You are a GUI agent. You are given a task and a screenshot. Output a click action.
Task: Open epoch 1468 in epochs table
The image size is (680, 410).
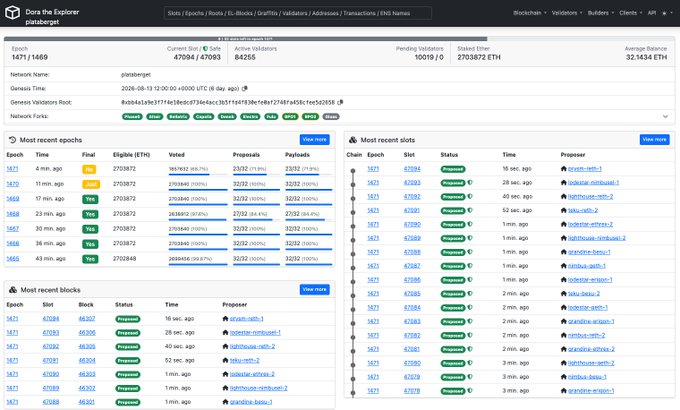click(13, 214)
